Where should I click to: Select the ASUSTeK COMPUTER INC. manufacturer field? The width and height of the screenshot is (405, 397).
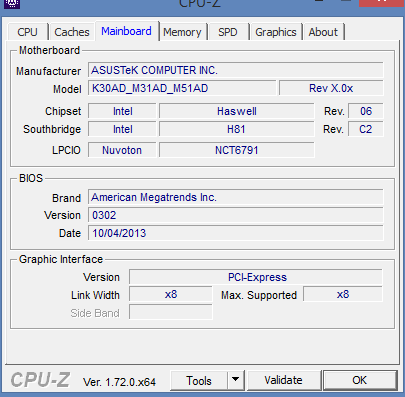236,70
